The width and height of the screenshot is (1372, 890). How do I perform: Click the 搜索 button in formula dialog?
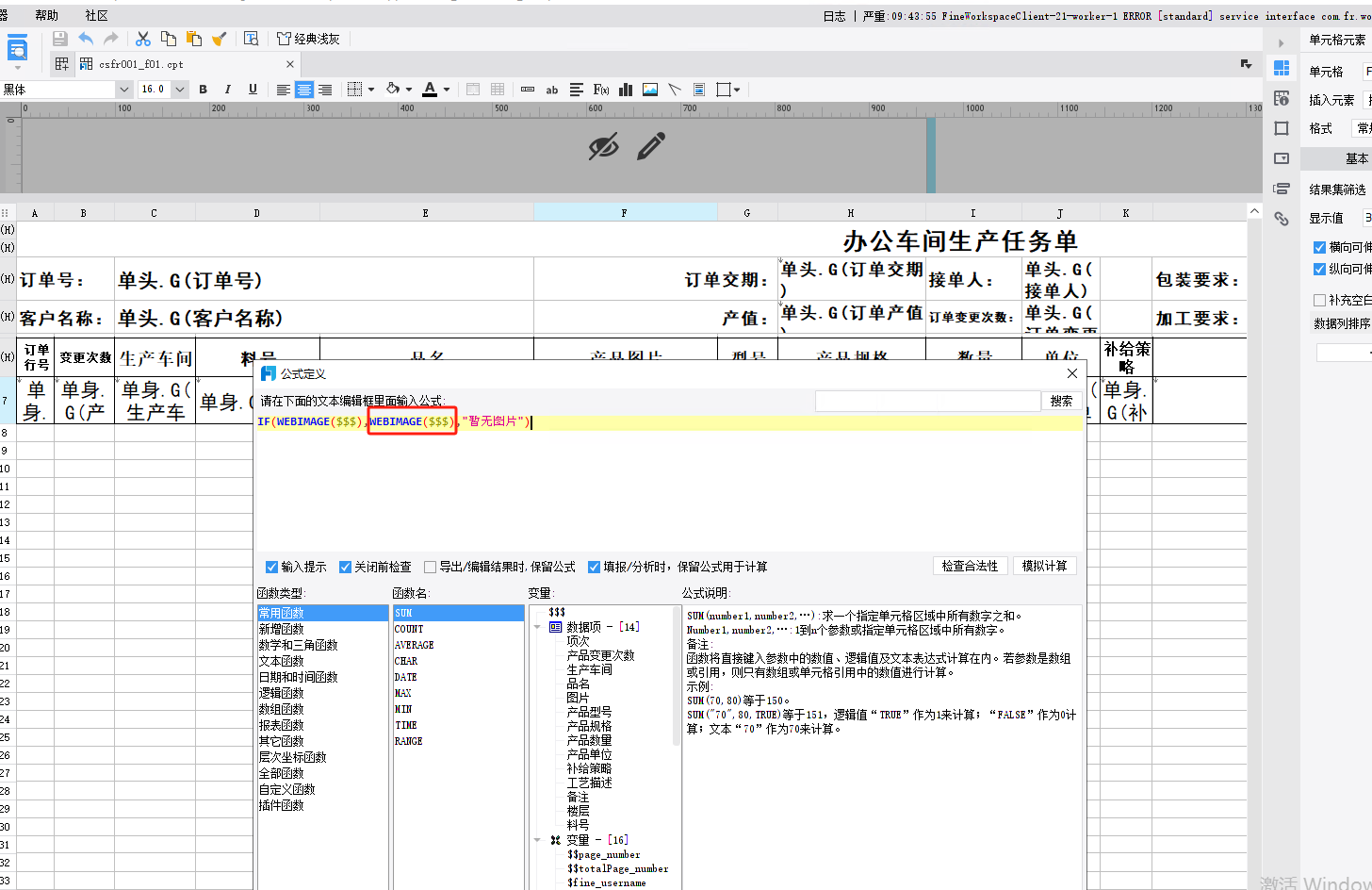[x=1061, y=401]
